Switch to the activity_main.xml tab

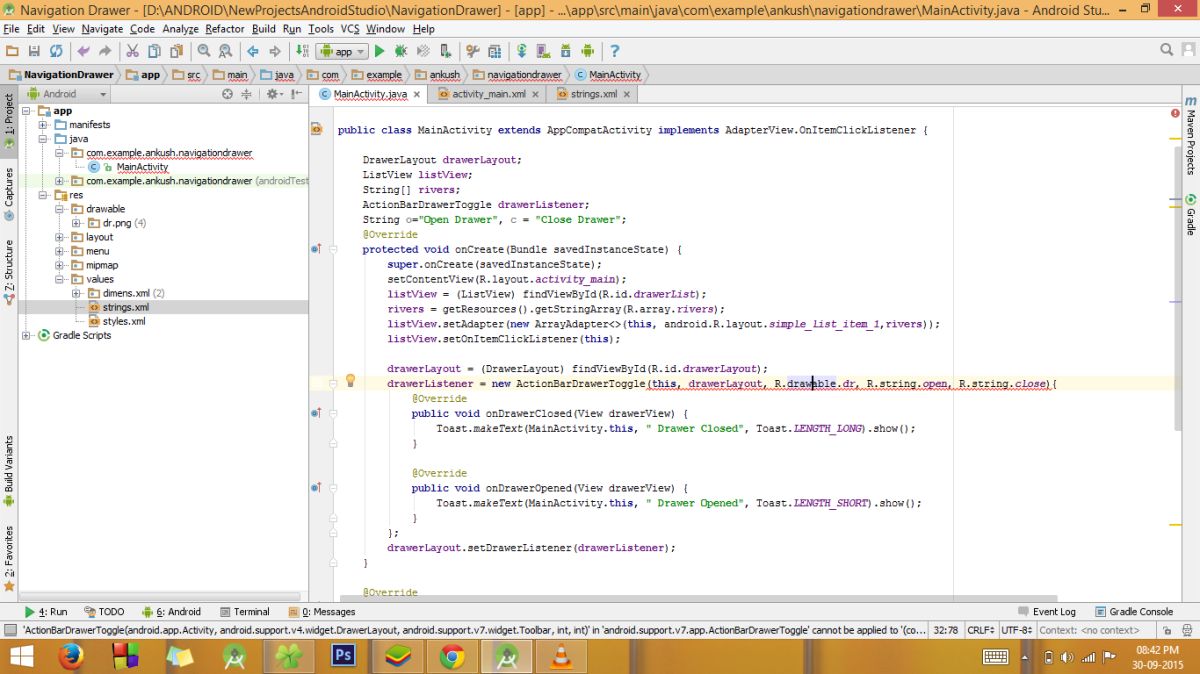487,94
